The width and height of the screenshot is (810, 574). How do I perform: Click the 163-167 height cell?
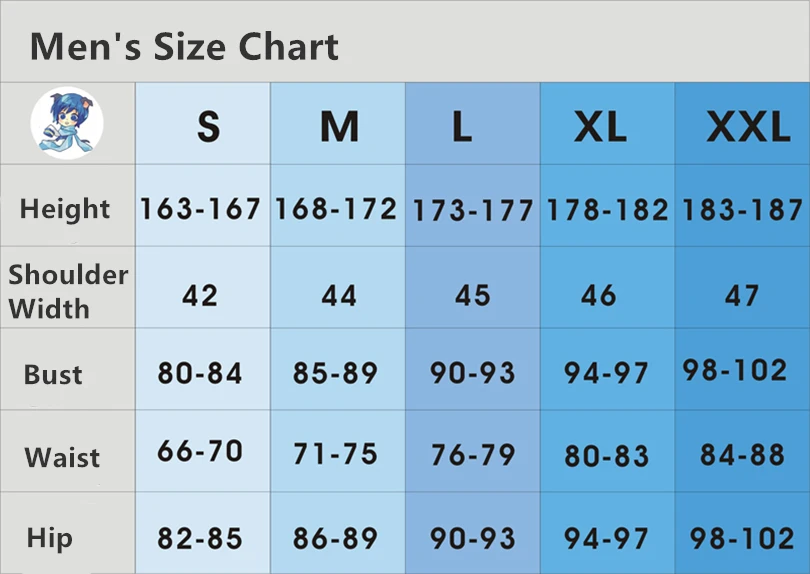point(200,209)
